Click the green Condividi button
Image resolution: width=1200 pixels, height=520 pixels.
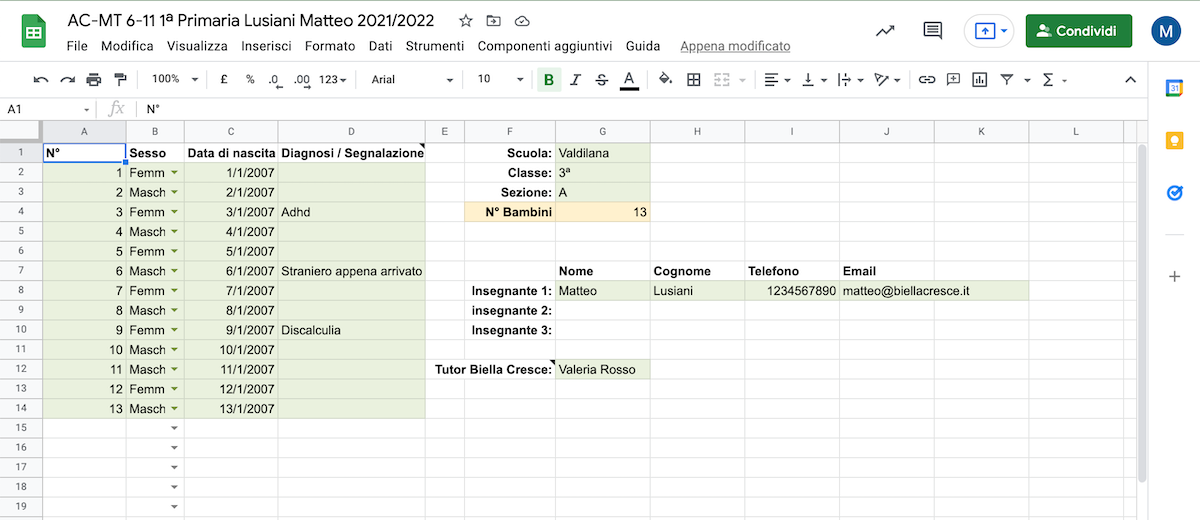[1079, 31]
